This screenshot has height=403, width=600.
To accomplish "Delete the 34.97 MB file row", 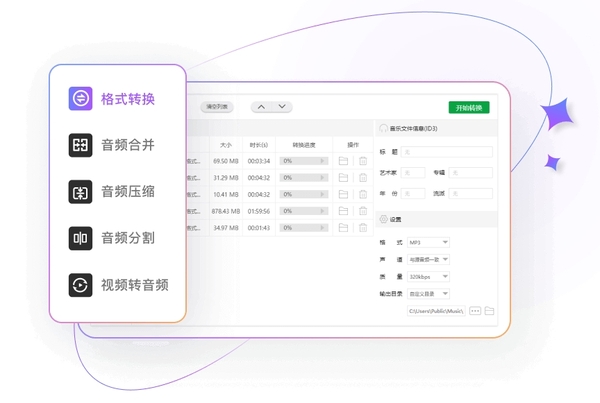I will [363, 228].
